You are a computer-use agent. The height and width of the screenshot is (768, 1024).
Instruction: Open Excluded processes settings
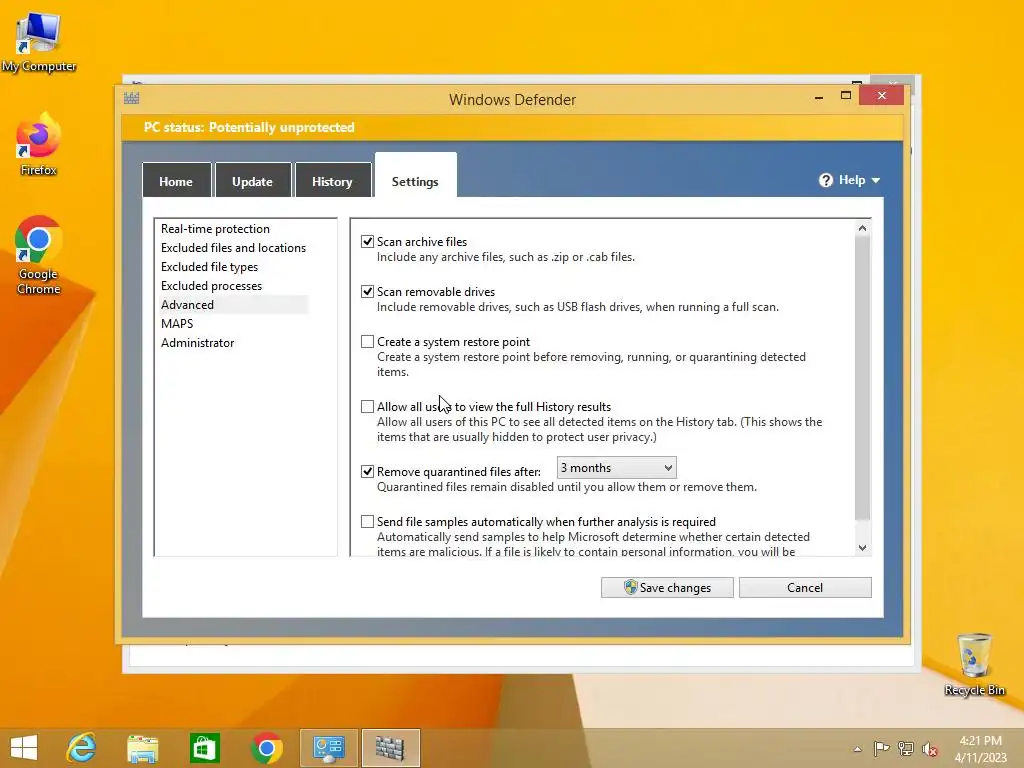pyautogui.click(x=212, y=285)
